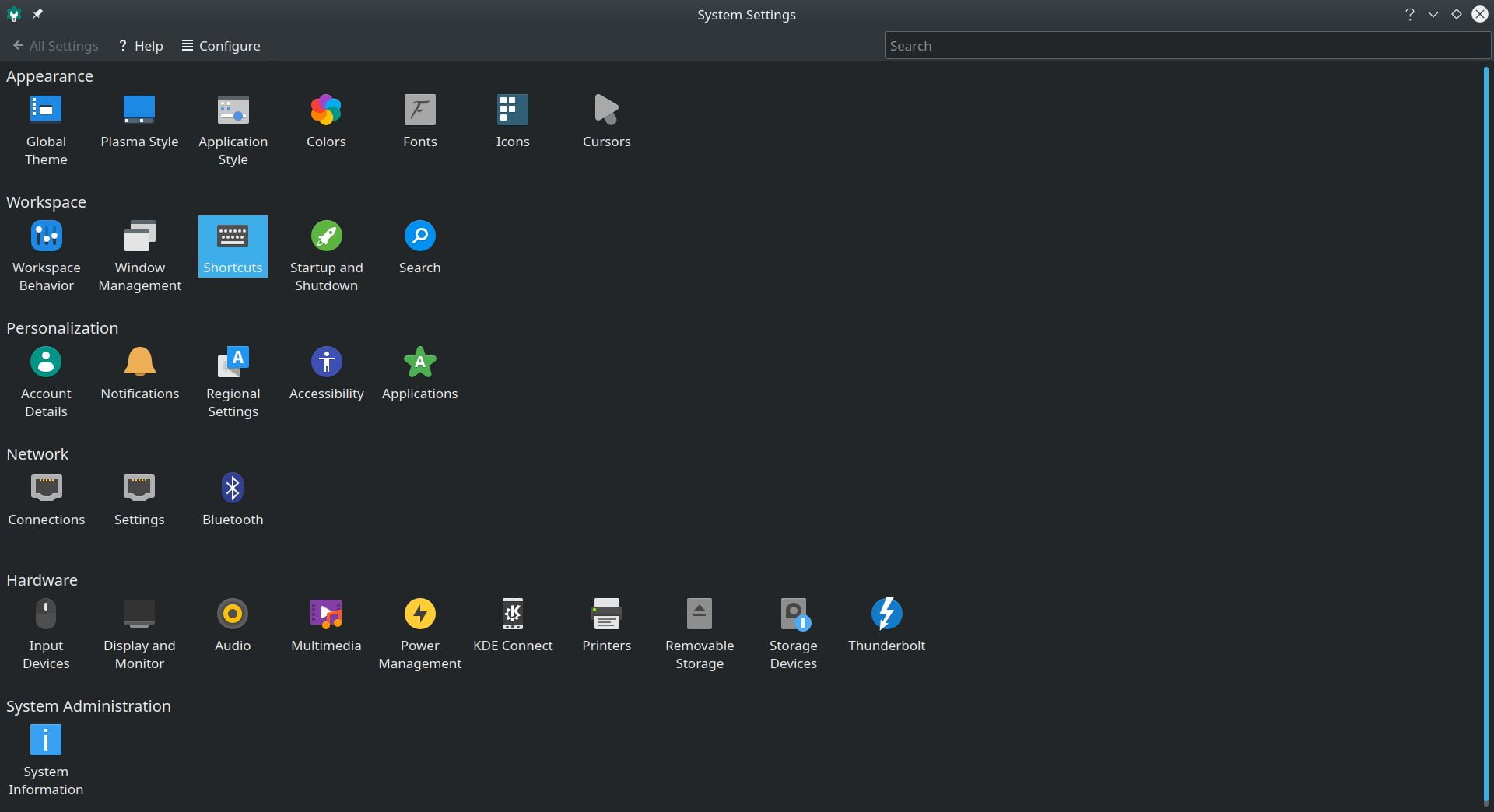Open Fonts settings
The image size is (1494, 812).
[x=419, y=121]
